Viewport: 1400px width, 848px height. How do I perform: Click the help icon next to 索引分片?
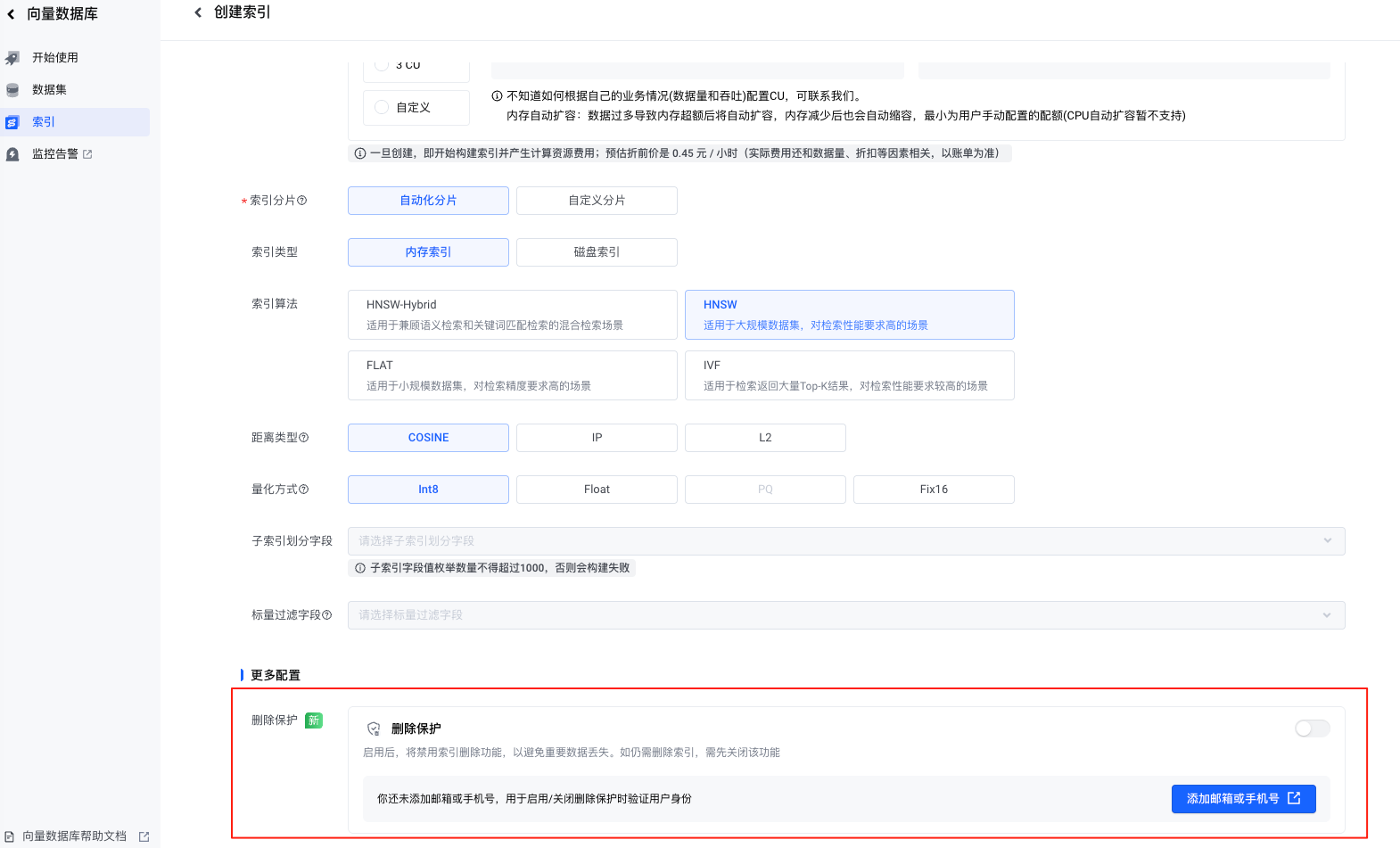pos(301,201)
